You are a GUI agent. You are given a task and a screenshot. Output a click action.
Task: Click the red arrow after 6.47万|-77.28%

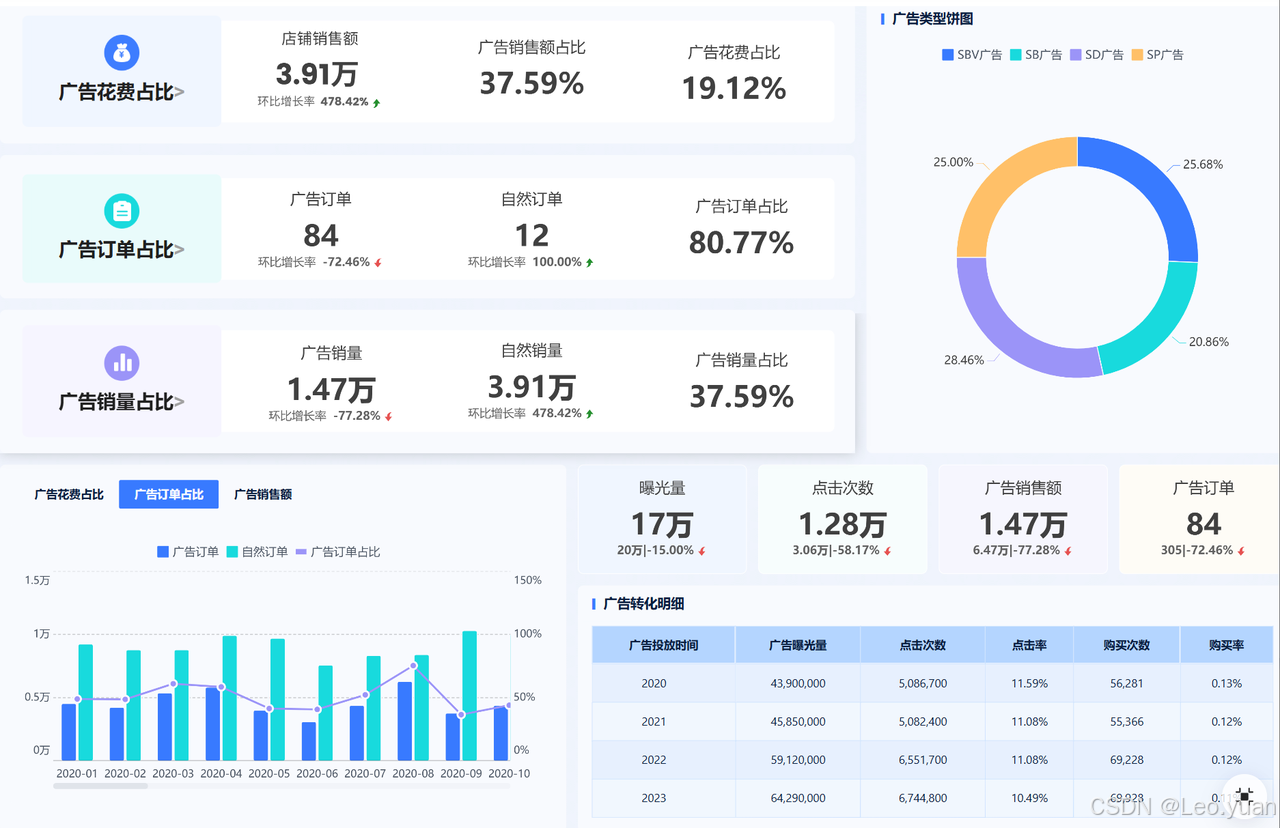click(x=1068, y=551)
